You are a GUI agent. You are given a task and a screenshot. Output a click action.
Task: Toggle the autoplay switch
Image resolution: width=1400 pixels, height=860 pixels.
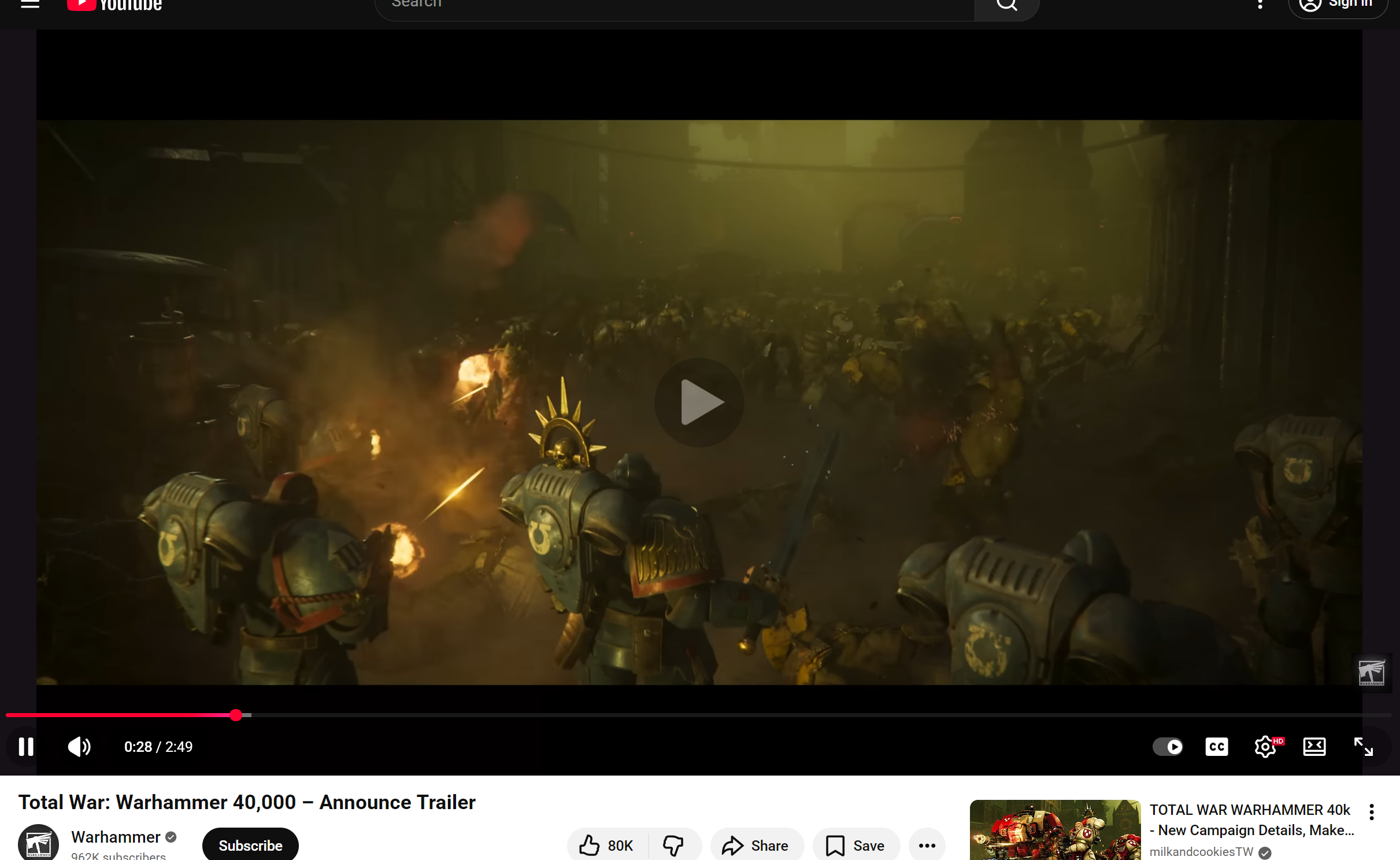click(x=1167, y=747)
